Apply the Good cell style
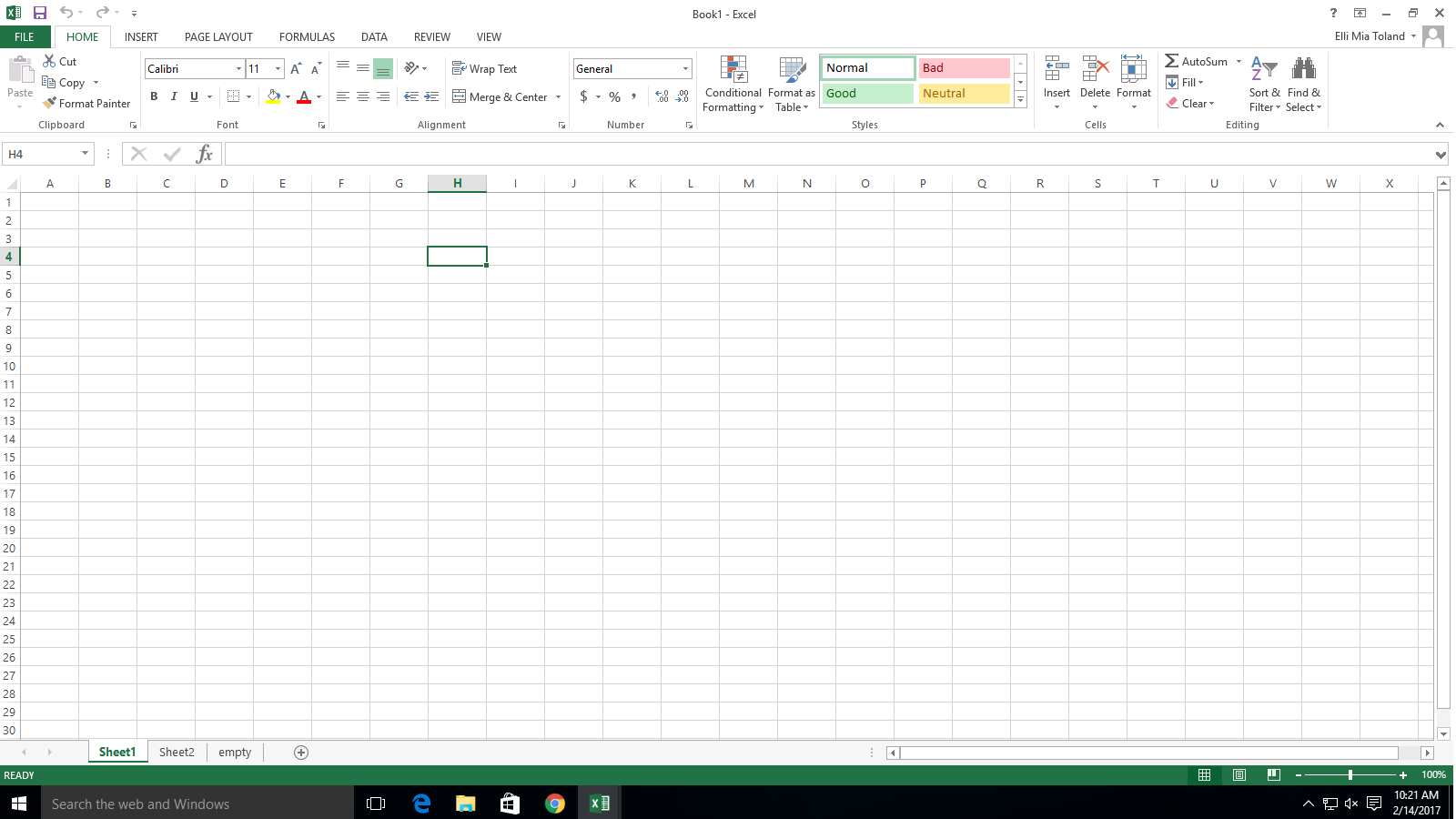 coord(868,94)
